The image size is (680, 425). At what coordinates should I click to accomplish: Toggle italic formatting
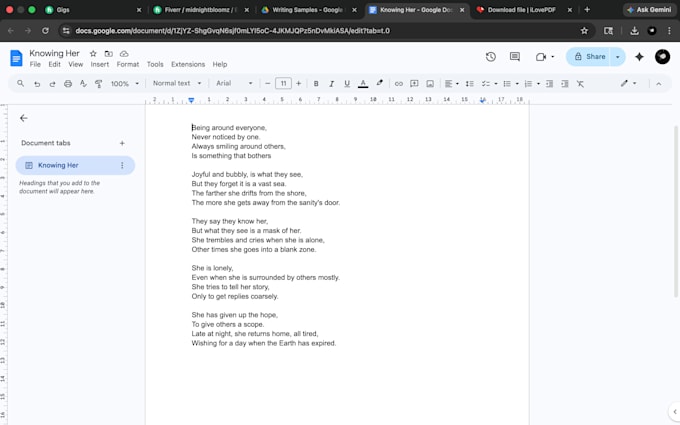pyautogui.click(x=331, y=84)
